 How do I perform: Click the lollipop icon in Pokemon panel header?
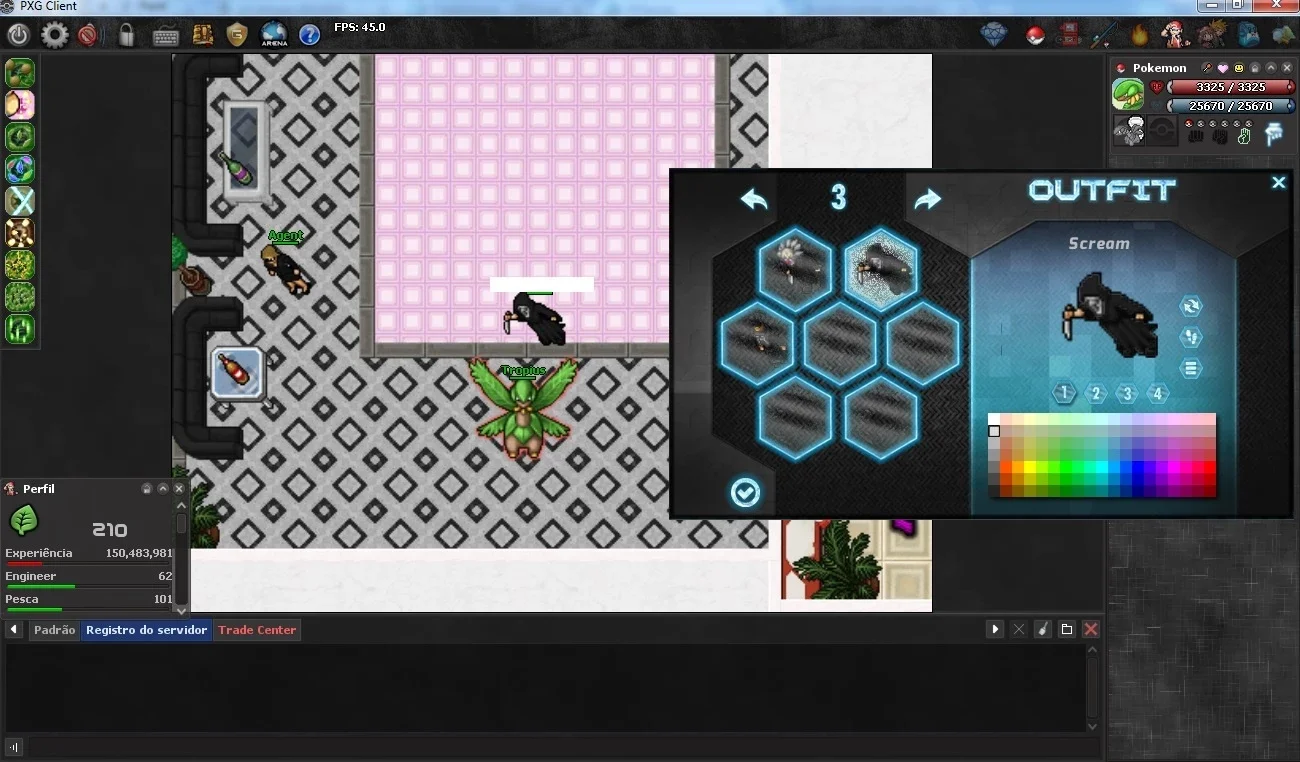pos(1206,68)
